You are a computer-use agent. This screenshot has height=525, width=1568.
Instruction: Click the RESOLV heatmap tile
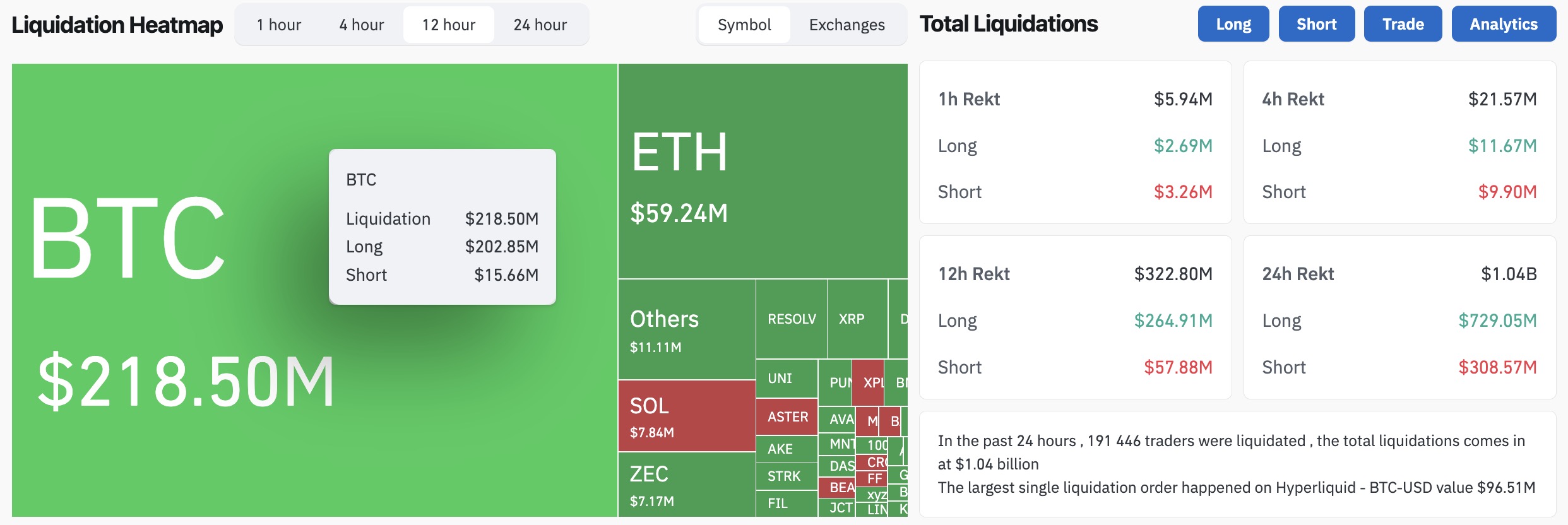[x=791, y=319]
